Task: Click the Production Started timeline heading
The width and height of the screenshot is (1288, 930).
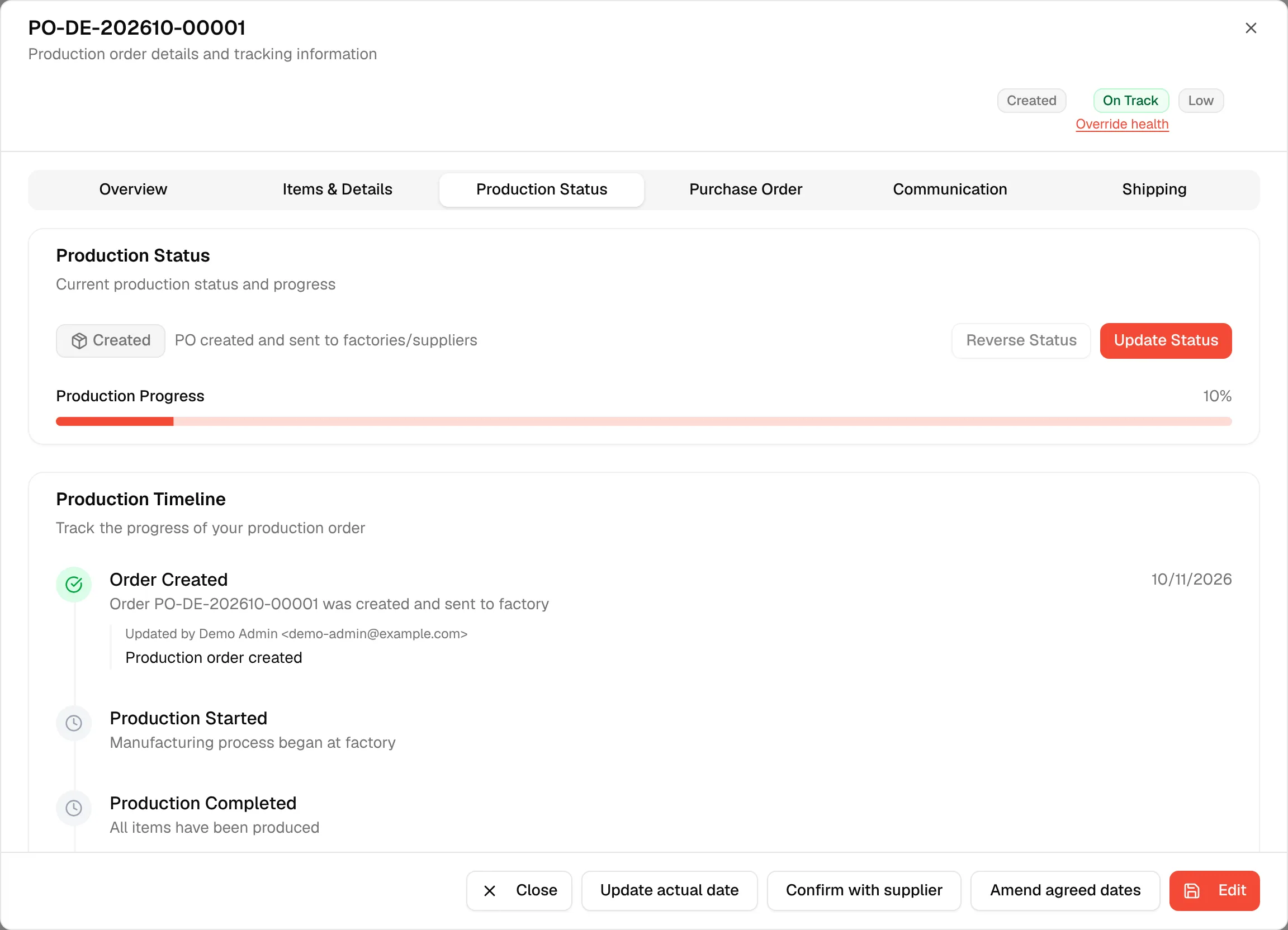Action: 188,718
